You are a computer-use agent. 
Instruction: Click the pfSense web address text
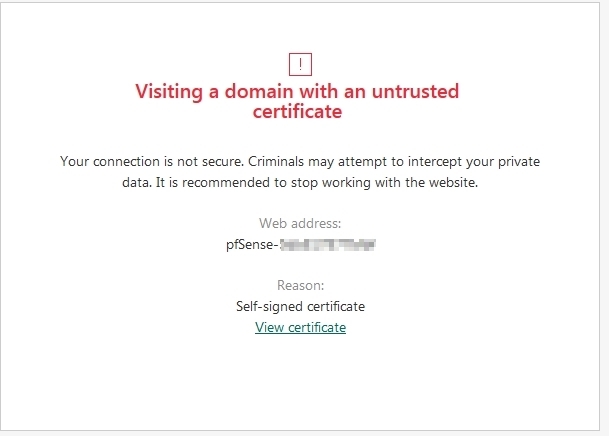(300, 244)
